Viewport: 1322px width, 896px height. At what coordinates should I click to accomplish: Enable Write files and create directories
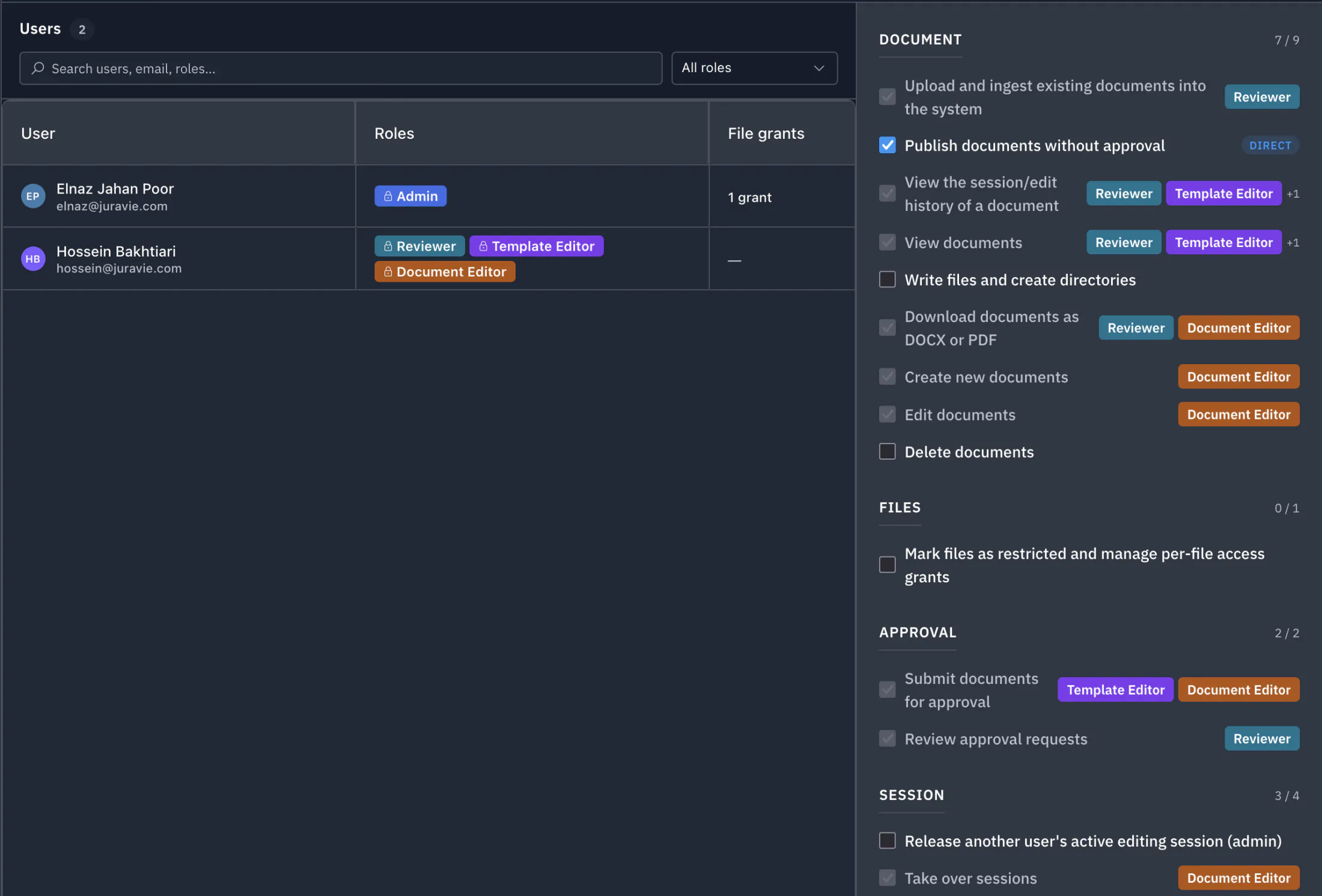coord(888,279)
